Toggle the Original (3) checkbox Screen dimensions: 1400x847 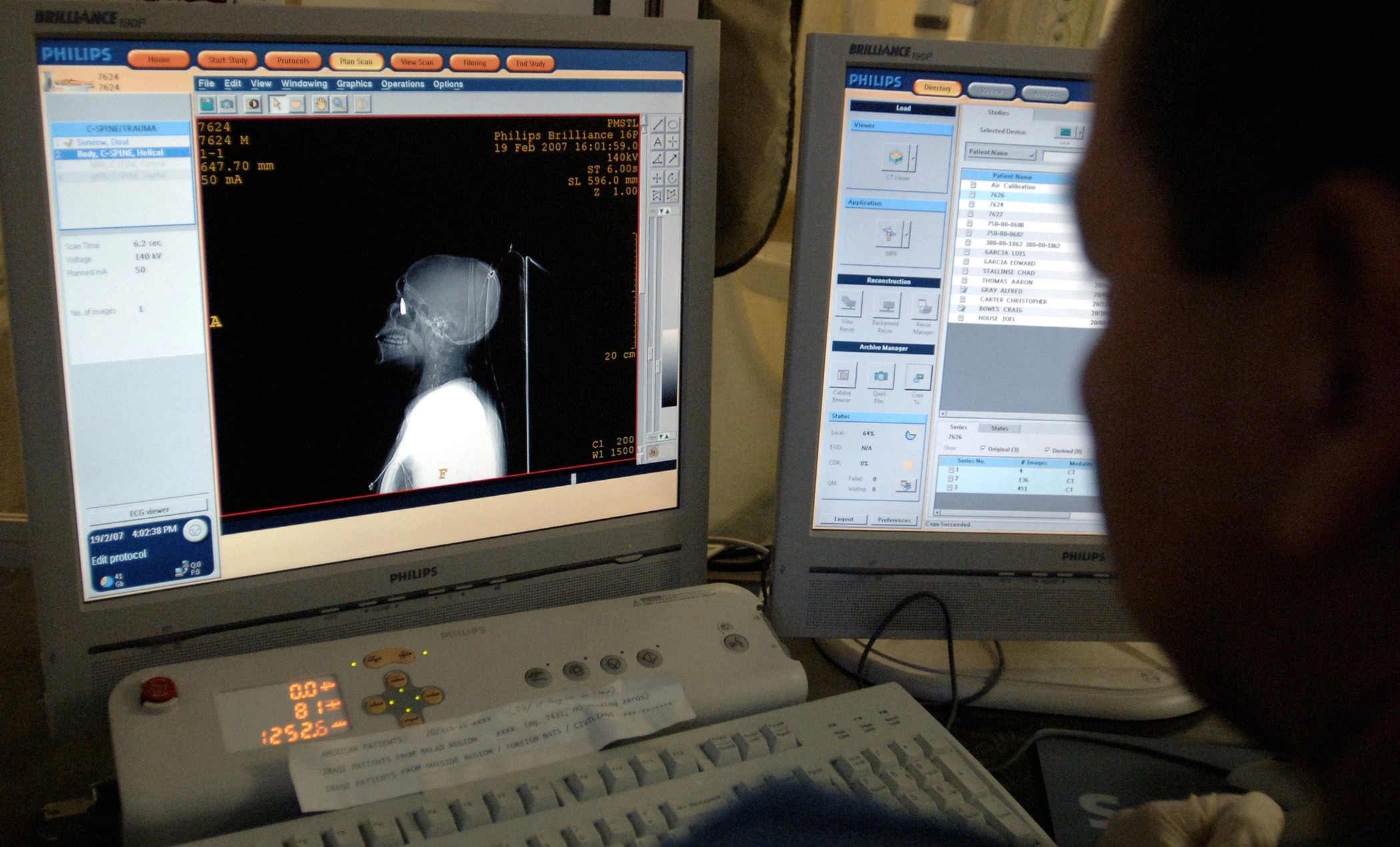coord(983,448)
